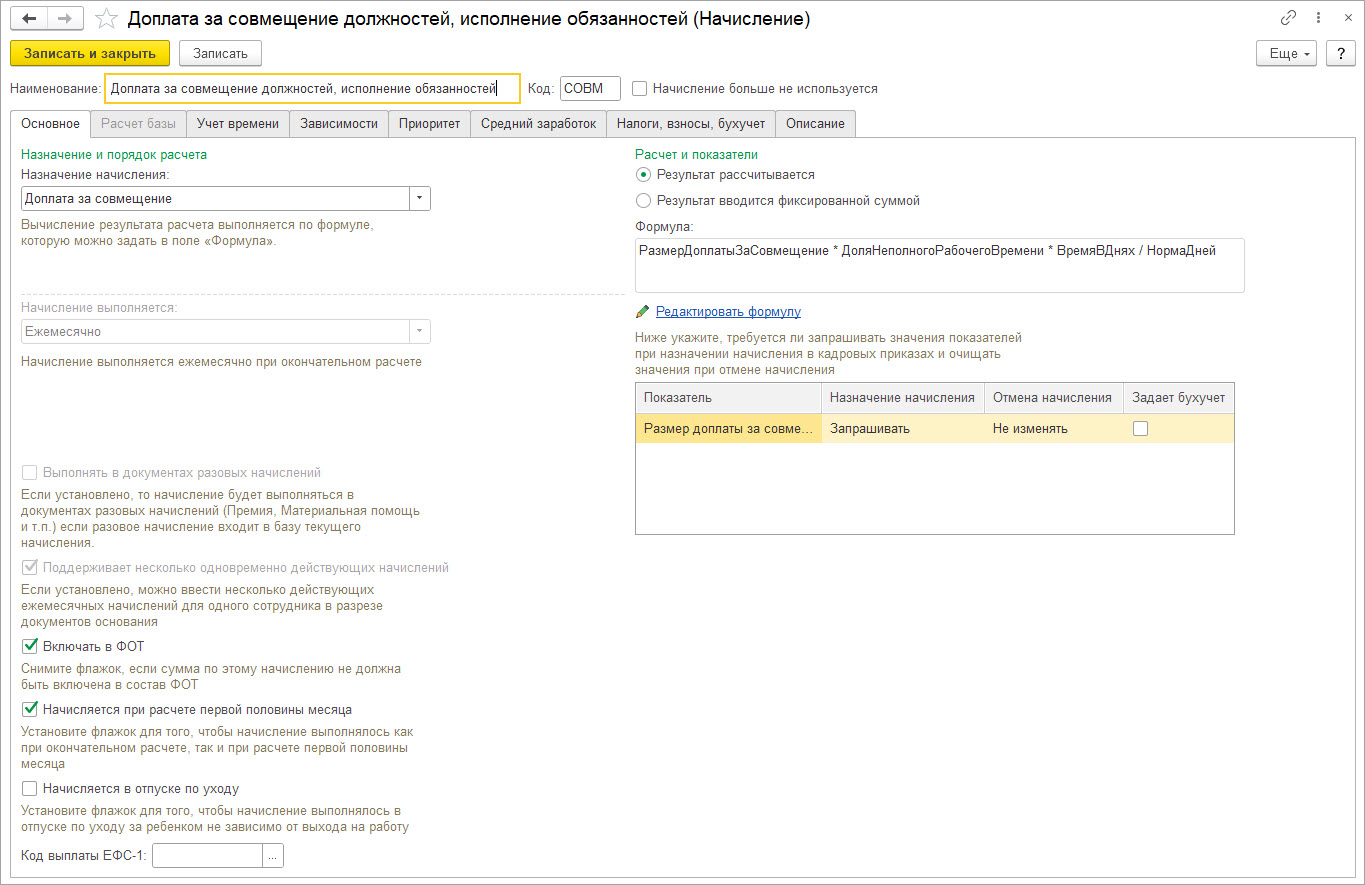Click the Не изменять cell in table
The width and height of the screenshot is (1365, 885).
point(1054,428)
